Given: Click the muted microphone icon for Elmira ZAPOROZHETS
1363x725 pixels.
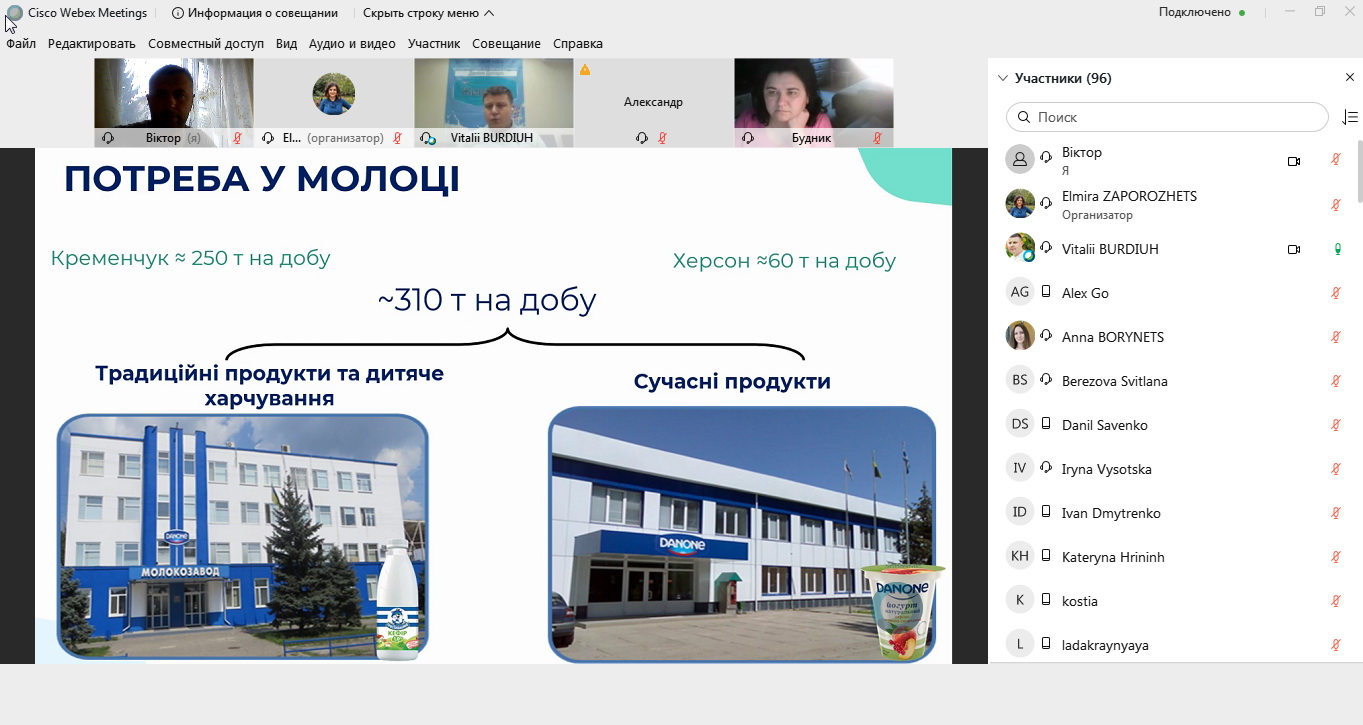Looking at the screenshot, I should pos(1336,205).
